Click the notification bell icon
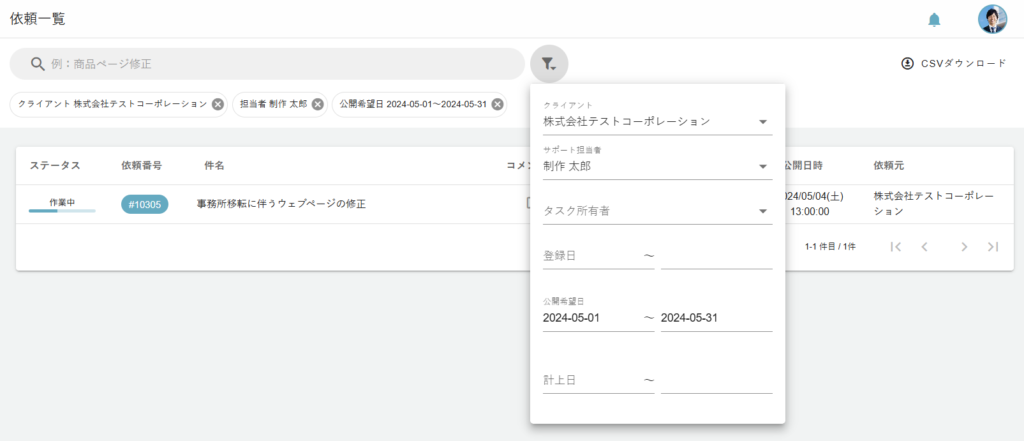1024x441 pixels. click(934, 19)
